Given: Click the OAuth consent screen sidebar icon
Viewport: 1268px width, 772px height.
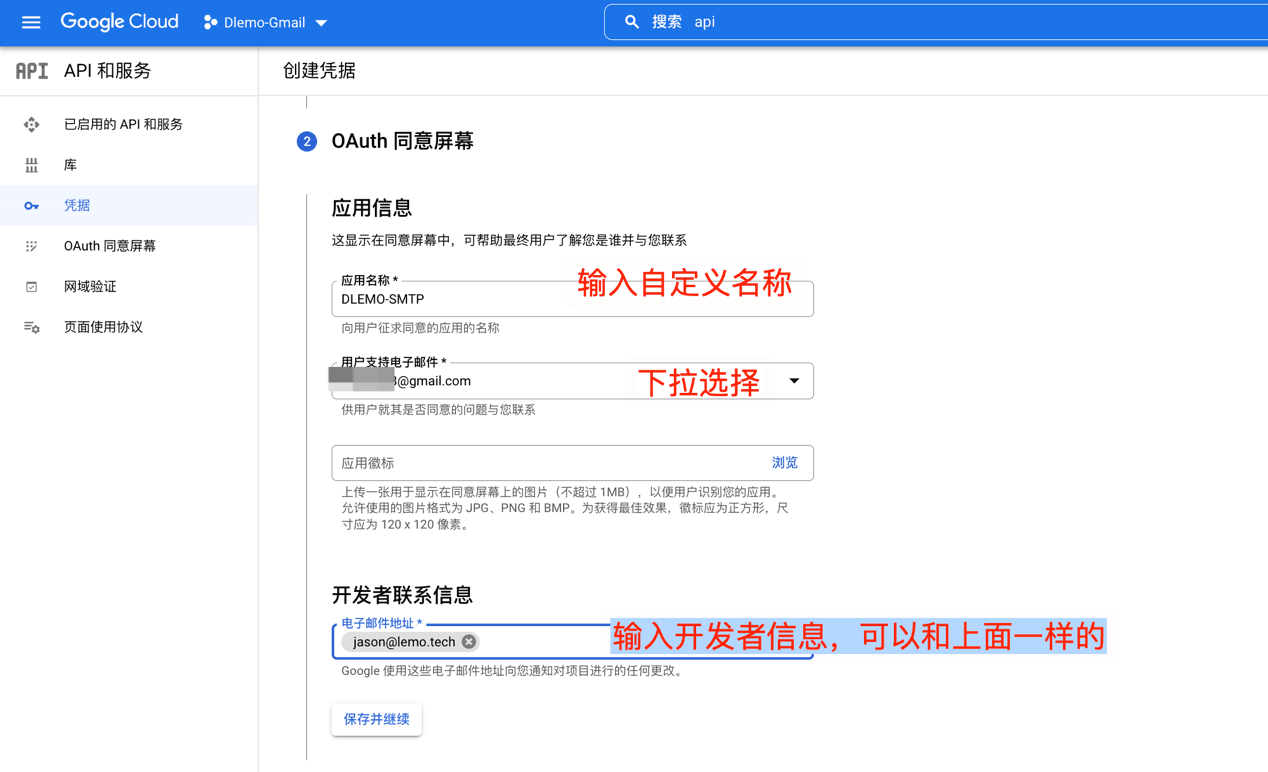Looking at the screenshot, I should pyautogui.click(x=32, y=246).
